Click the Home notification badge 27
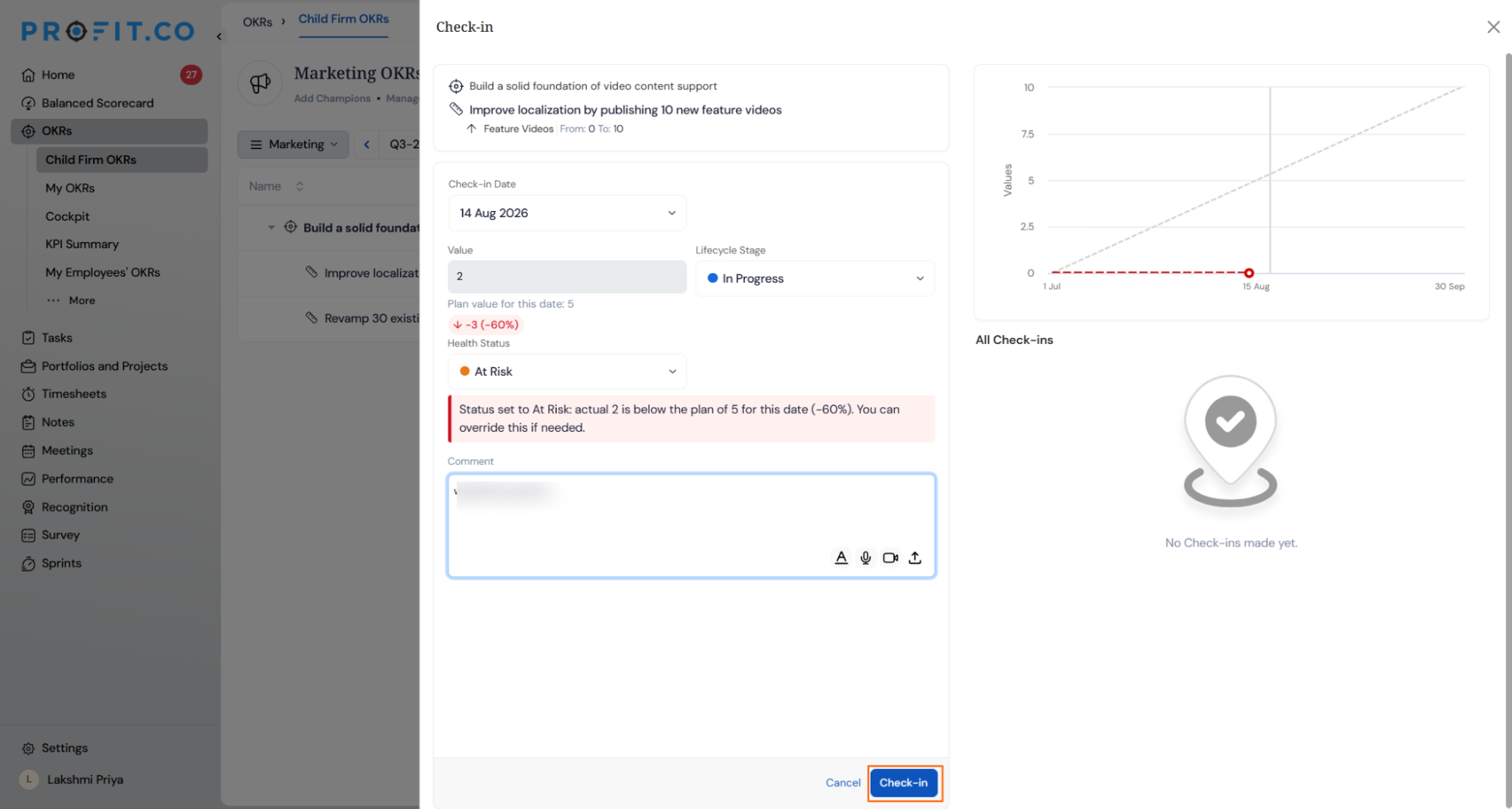This screenshot has width=1512, height=809. (x=191, y=75)
